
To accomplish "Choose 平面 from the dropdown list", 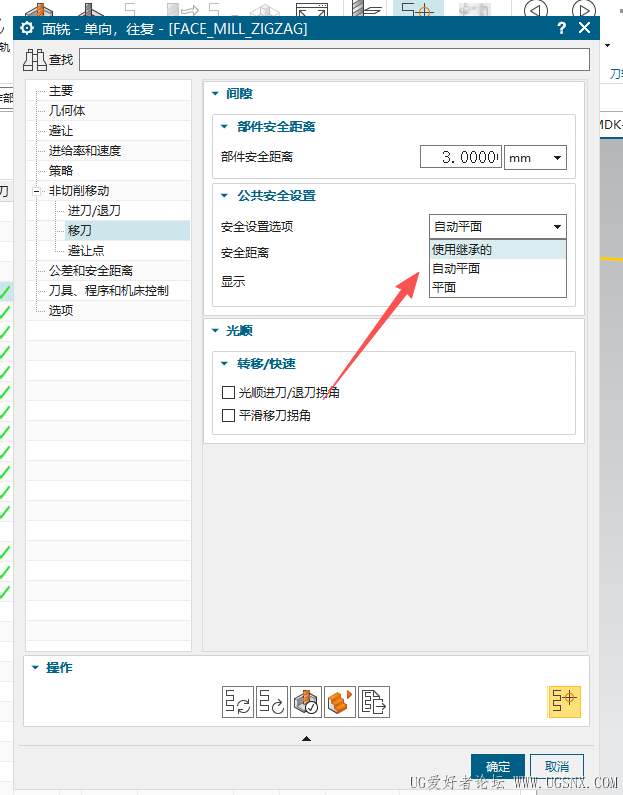I will [498, 287].
